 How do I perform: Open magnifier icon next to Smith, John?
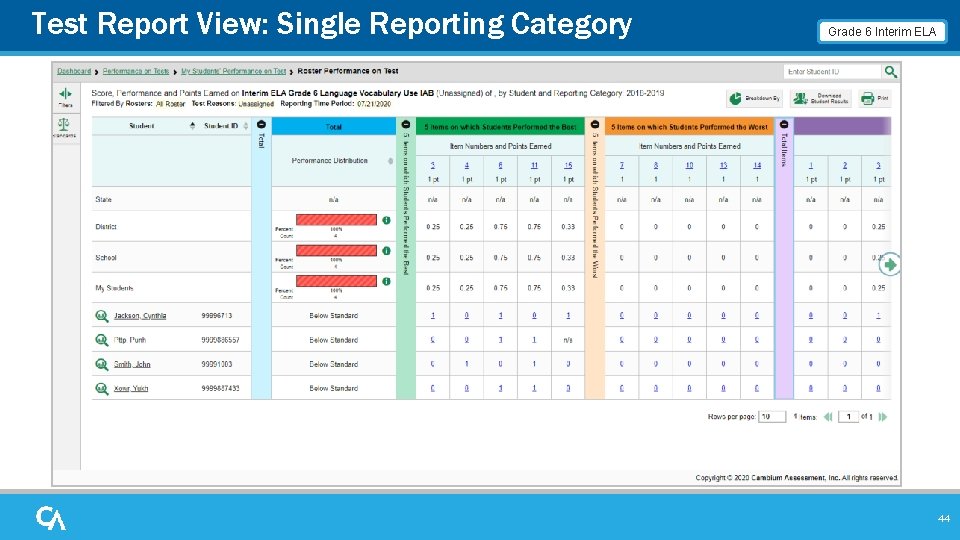pyautogui.click(x=102, y=364)
